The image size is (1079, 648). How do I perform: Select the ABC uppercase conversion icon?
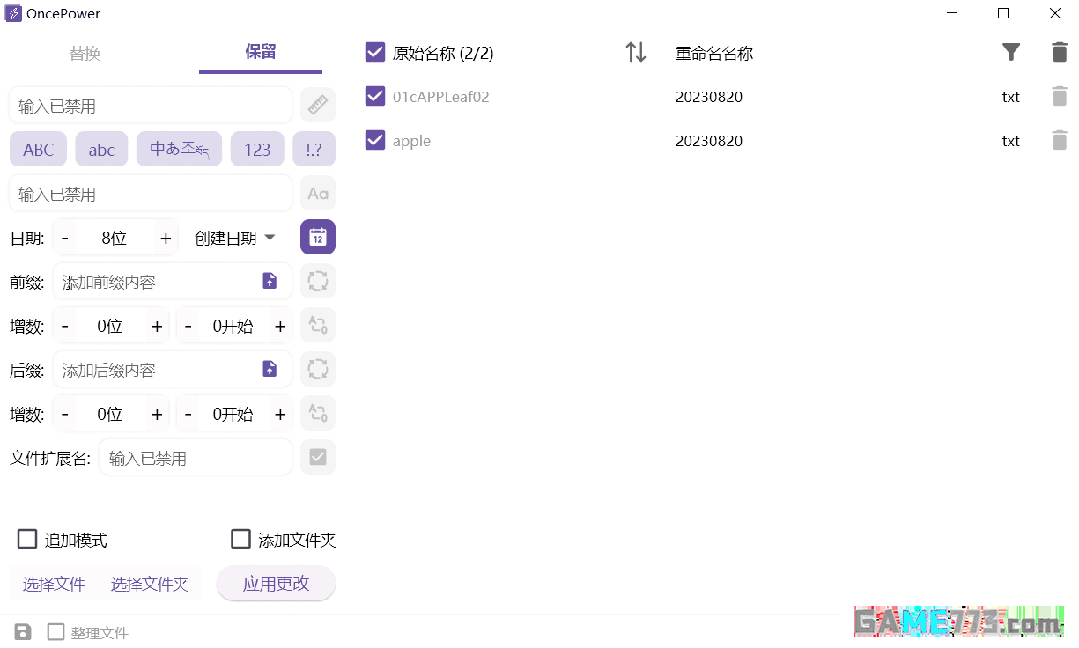[x=38, y=148]
